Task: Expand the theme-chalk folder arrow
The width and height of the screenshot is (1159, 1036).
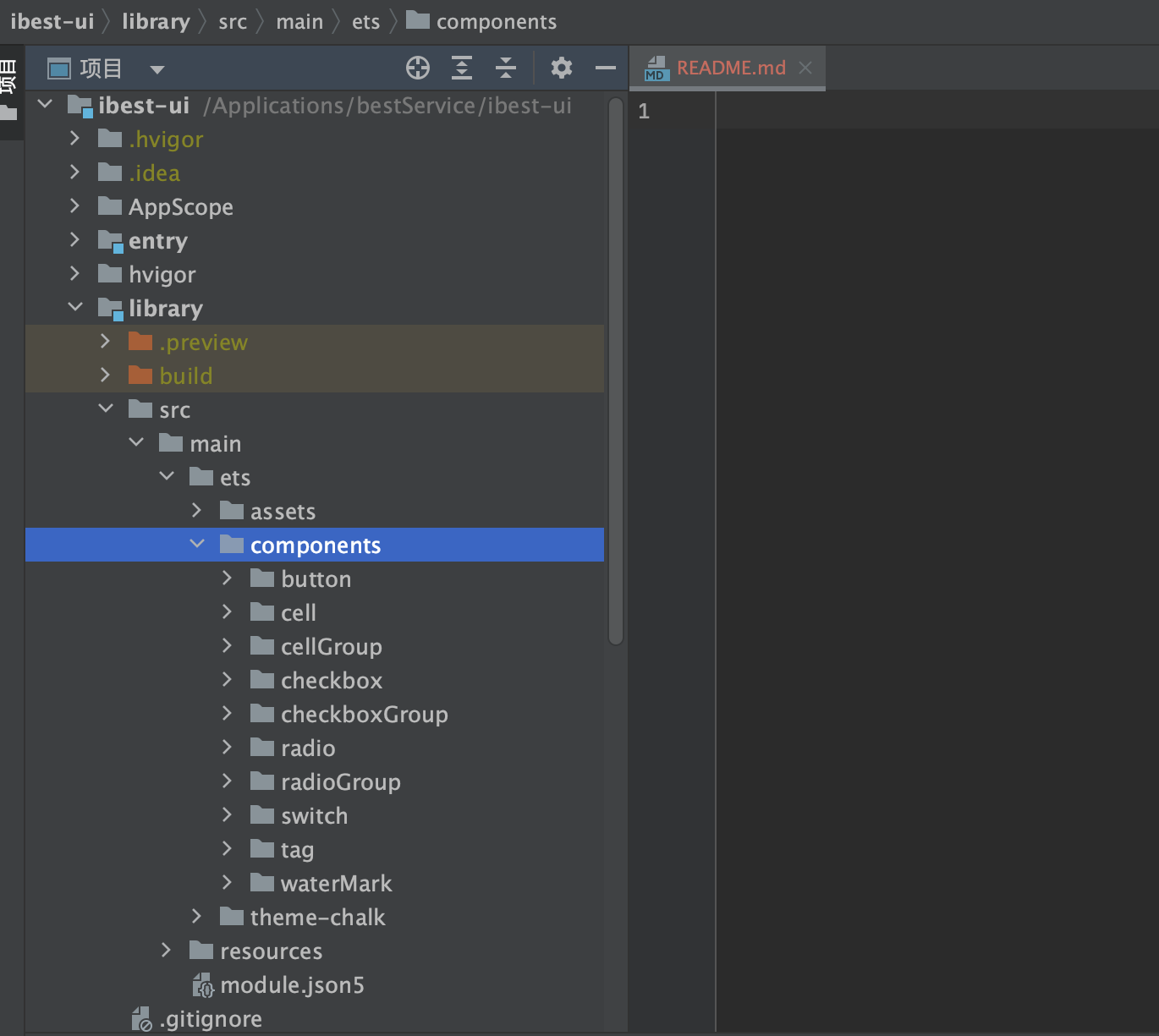Action: pos(196,916)
